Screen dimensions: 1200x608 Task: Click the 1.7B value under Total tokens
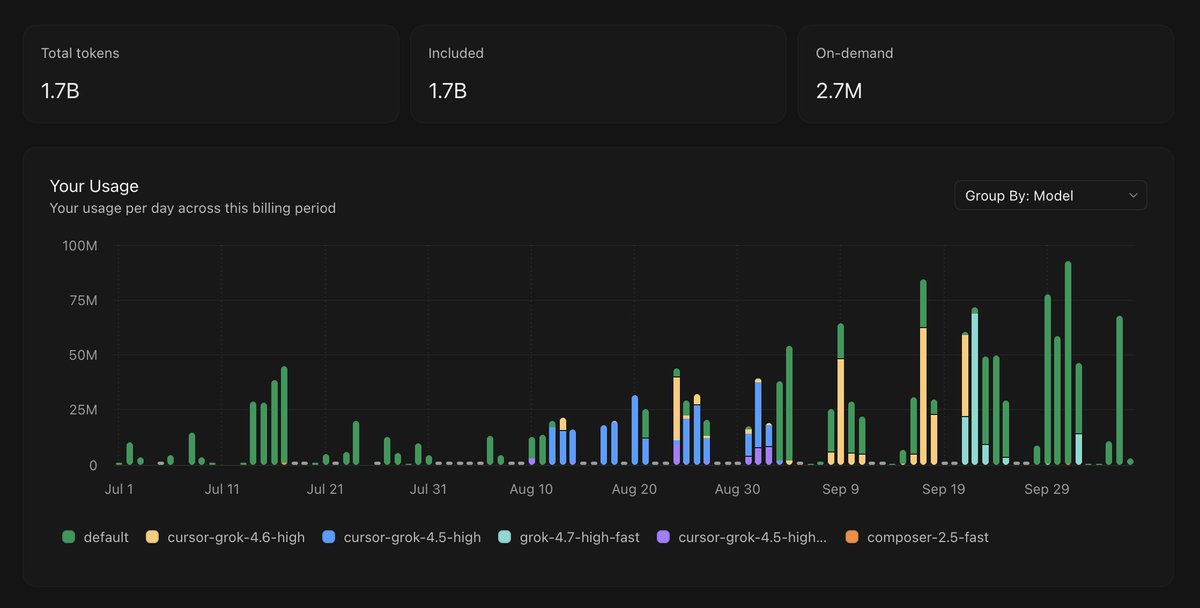[60, 91]
